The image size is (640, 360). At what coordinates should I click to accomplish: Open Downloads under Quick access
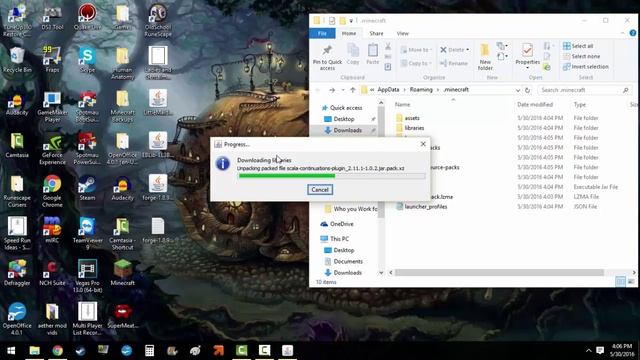pos(343,130)
